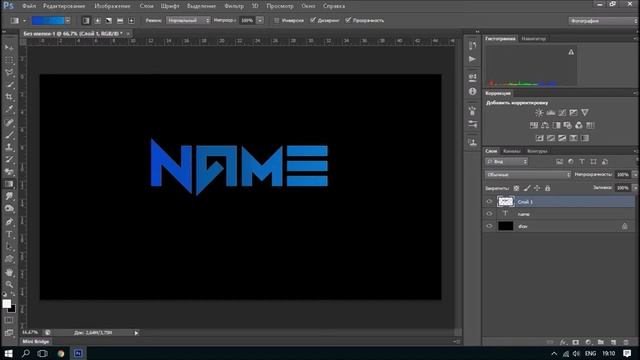Choose the reflected gradient style
Screen dimensions: 640x360
click(120, 20)
